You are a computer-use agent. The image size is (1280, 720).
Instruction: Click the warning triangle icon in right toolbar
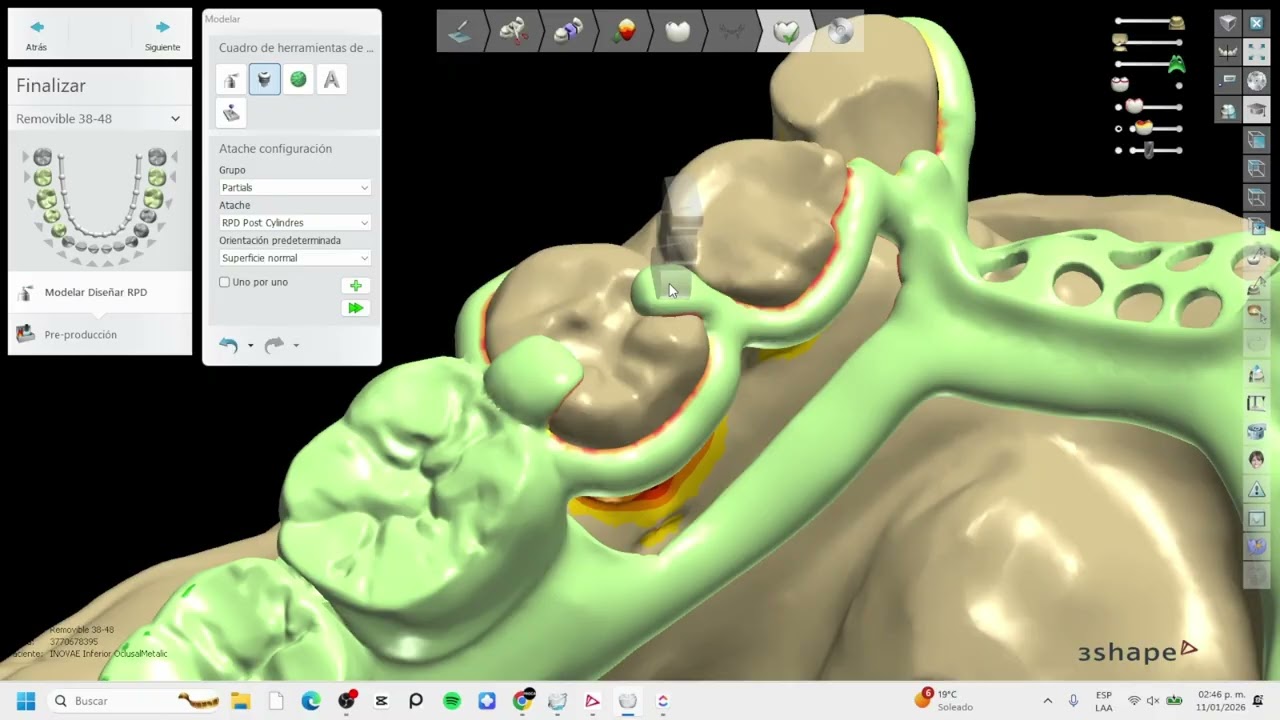point(1257,489)
